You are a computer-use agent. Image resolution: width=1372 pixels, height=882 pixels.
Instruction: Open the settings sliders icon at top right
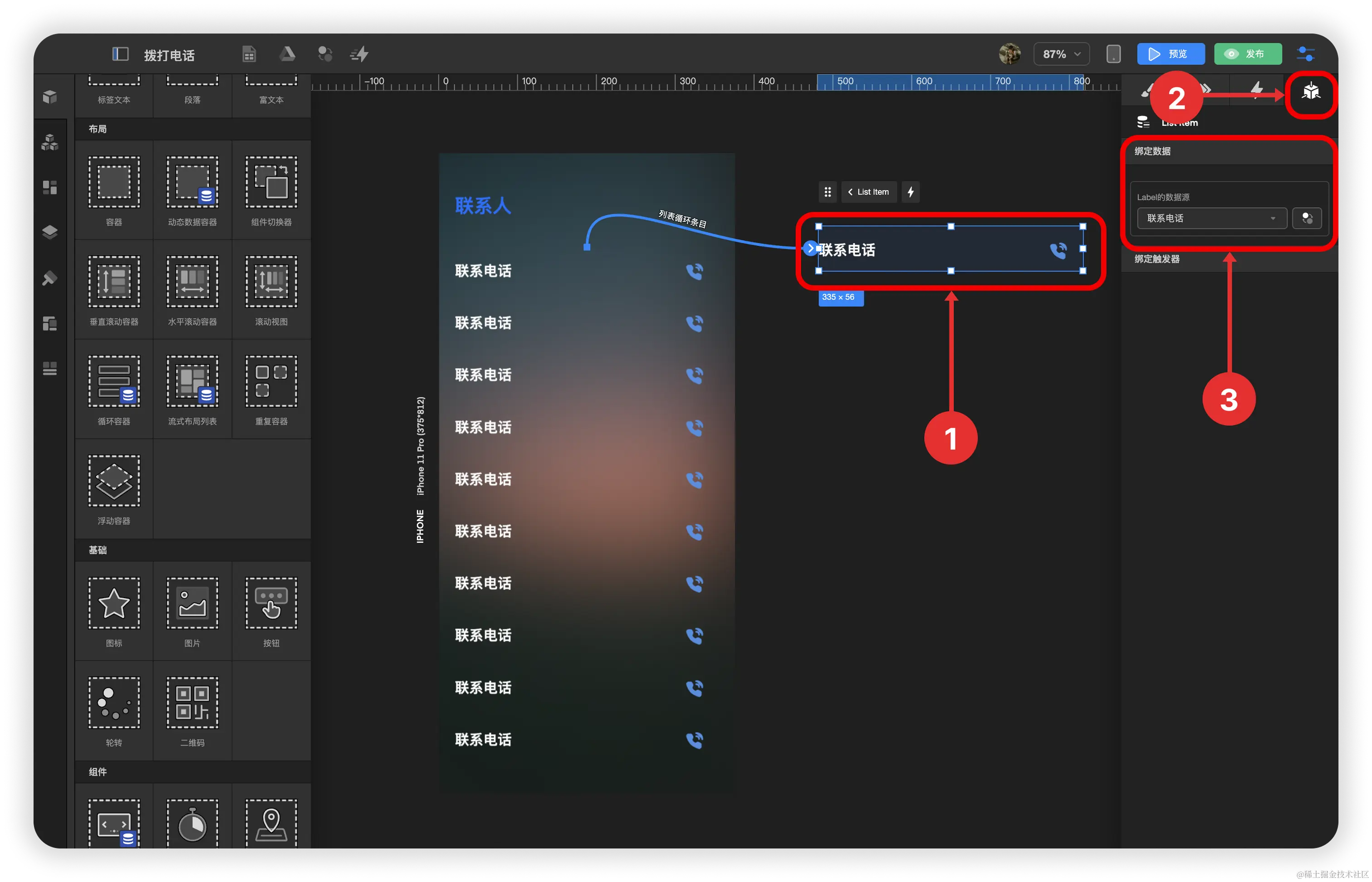[x=1306, y=54]
